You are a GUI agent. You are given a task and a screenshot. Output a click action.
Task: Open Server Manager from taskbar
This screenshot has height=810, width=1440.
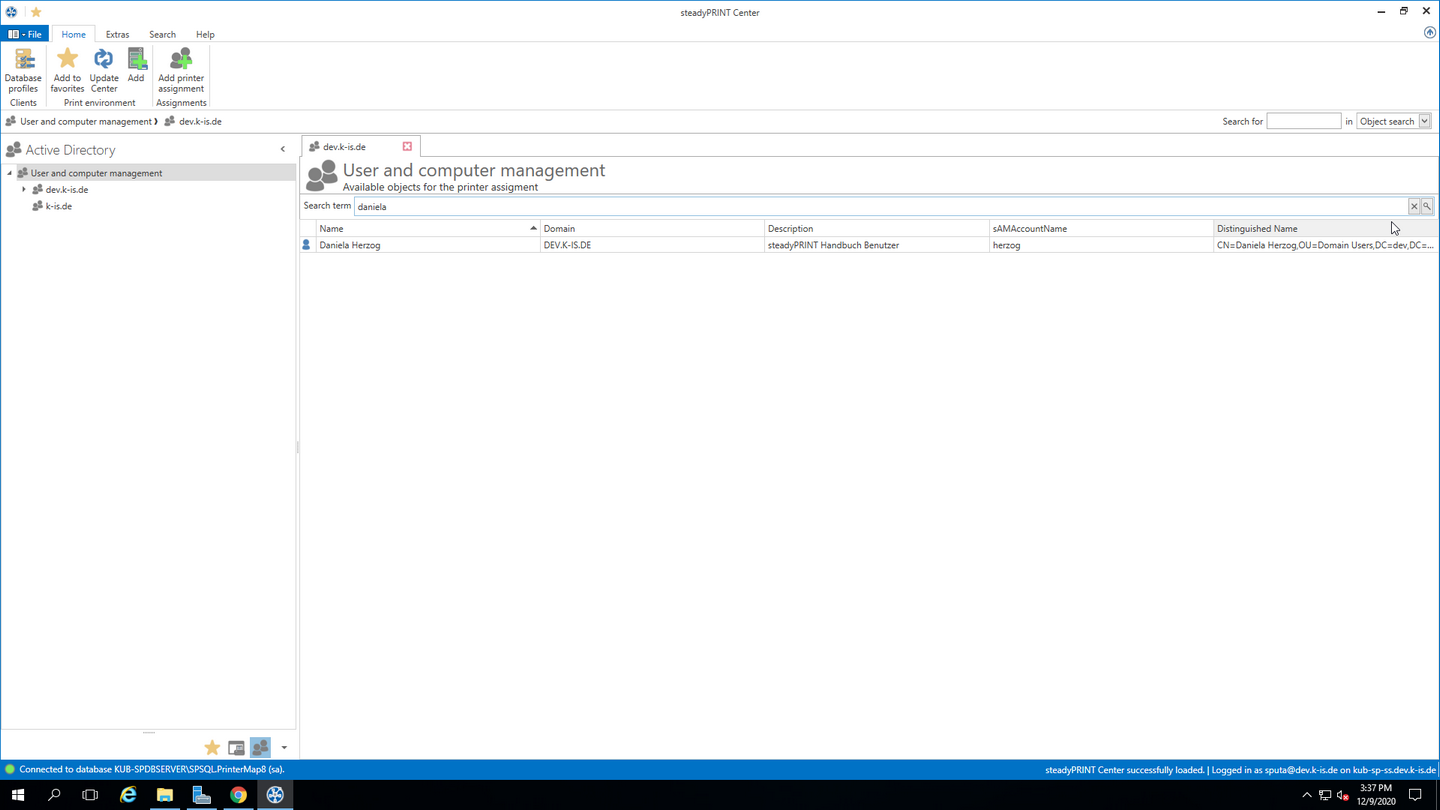[201, 795]
